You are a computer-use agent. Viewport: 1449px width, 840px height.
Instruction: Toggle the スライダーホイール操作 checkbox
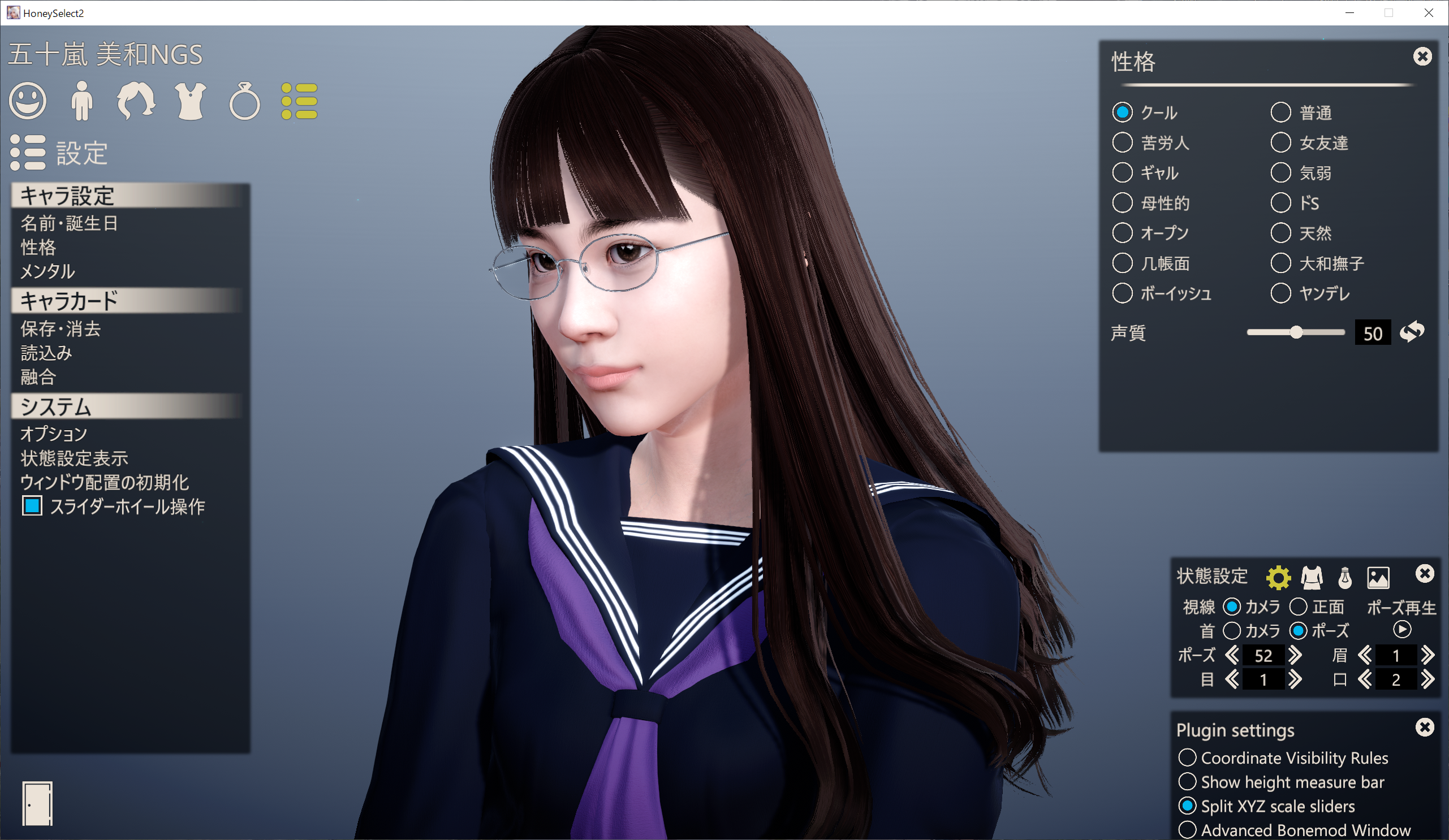(32, 506)
